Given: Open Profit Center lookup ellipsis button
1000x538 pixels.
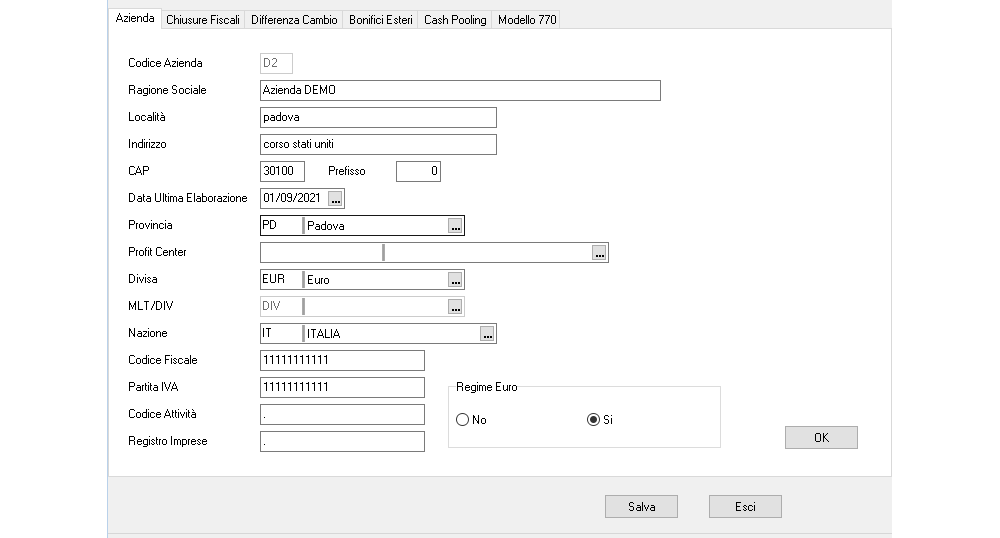Looking at the screenshot, I should click(599, 253).
